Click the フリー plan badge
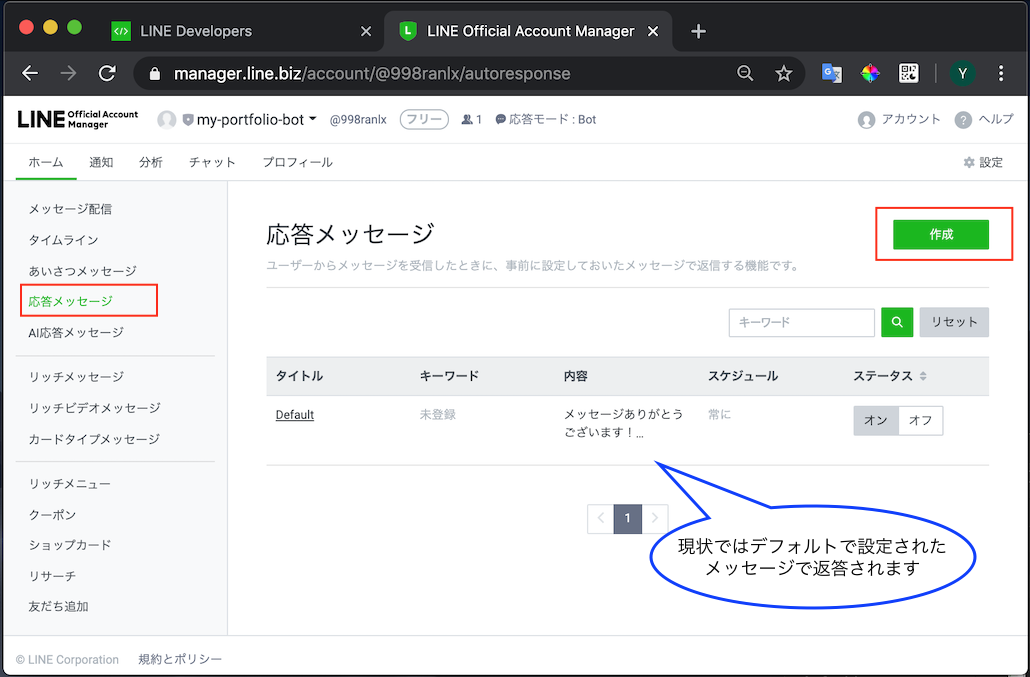The width and height of the screenshot is (1030, 677). pyautogui.click(x=424, y=120)
